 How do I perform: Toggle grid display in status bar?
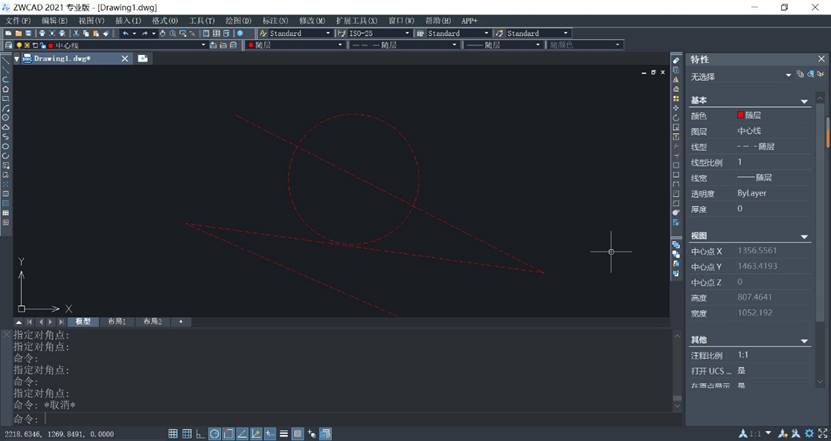(187, 434)
